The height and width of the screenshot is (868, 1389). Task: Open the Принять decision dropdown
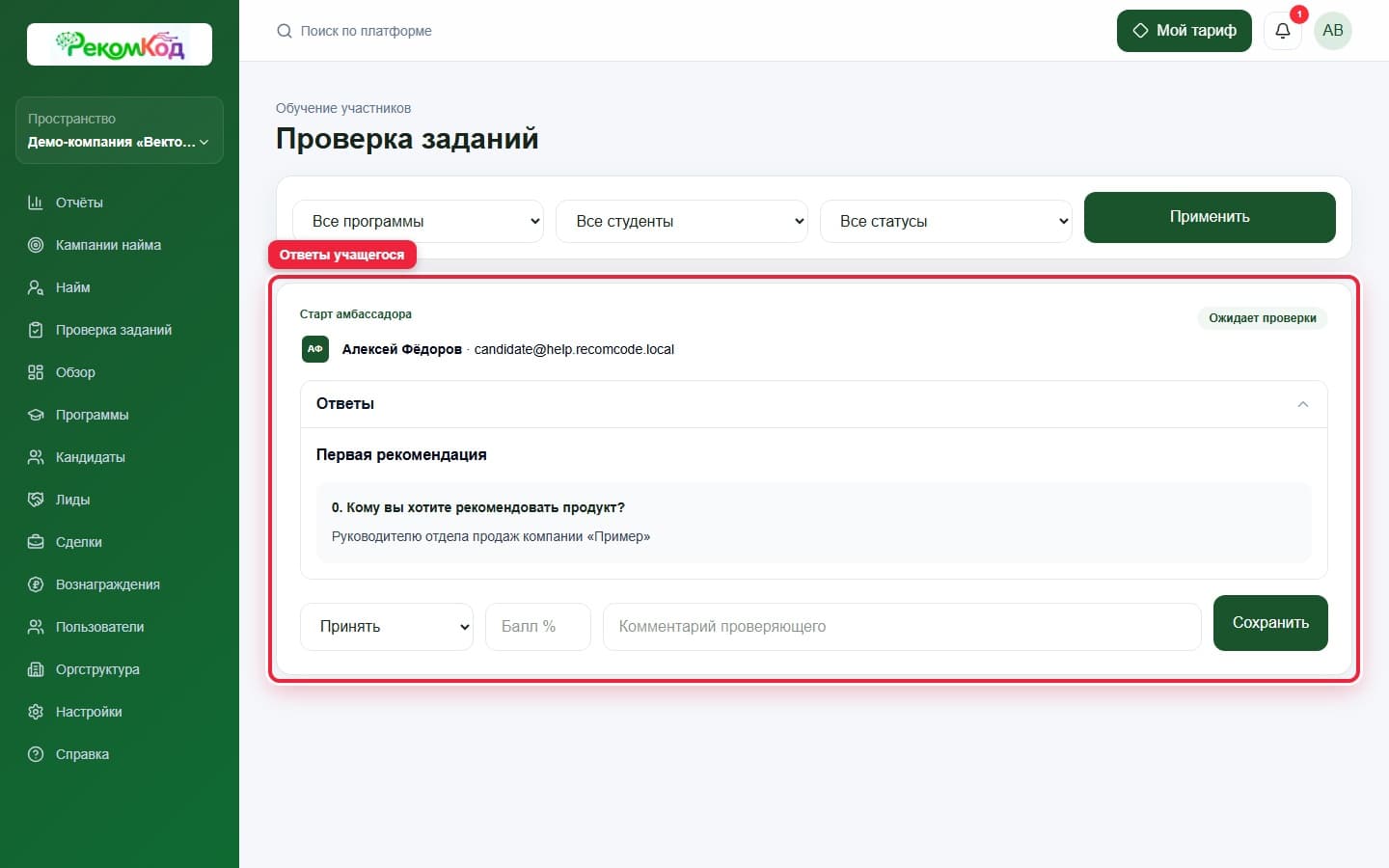coord(387,627)
